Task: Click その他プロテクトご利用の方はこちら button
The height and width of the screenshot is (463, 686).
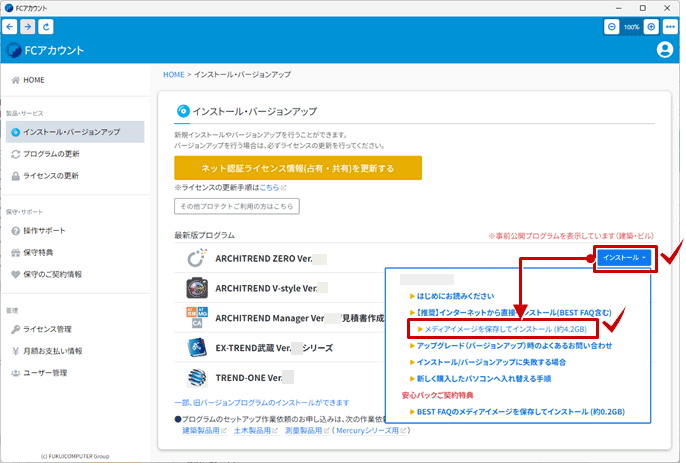Action: pos(237,206)
